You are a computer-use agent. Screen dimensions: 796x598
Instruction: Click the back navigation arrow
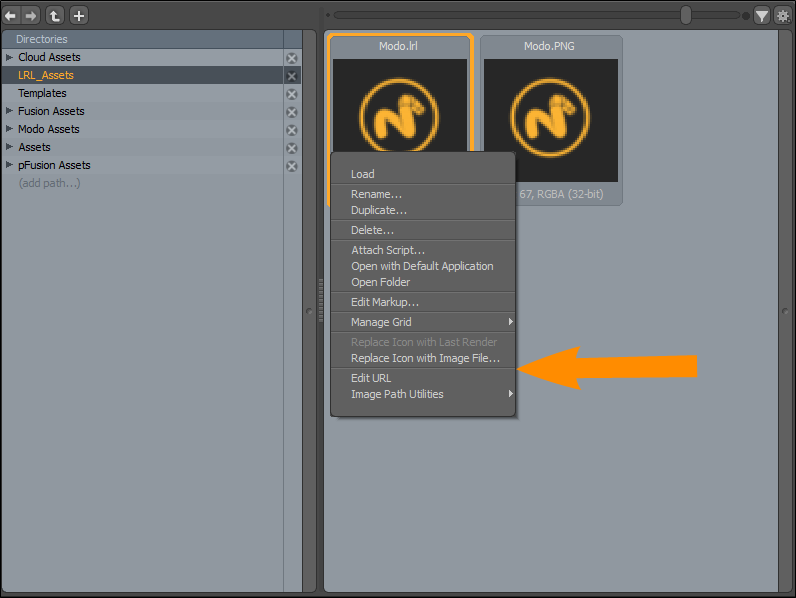pos(12,15)
